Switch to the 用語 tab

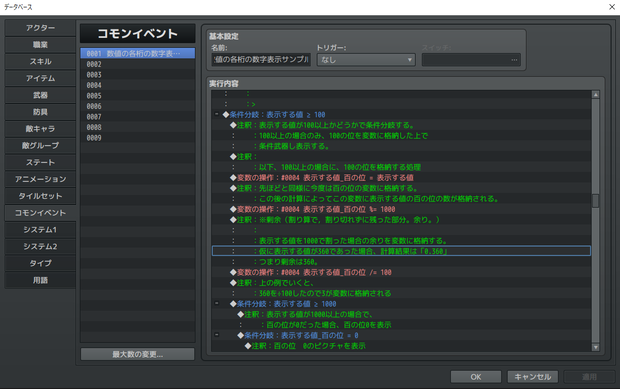[x=40, y=280]
